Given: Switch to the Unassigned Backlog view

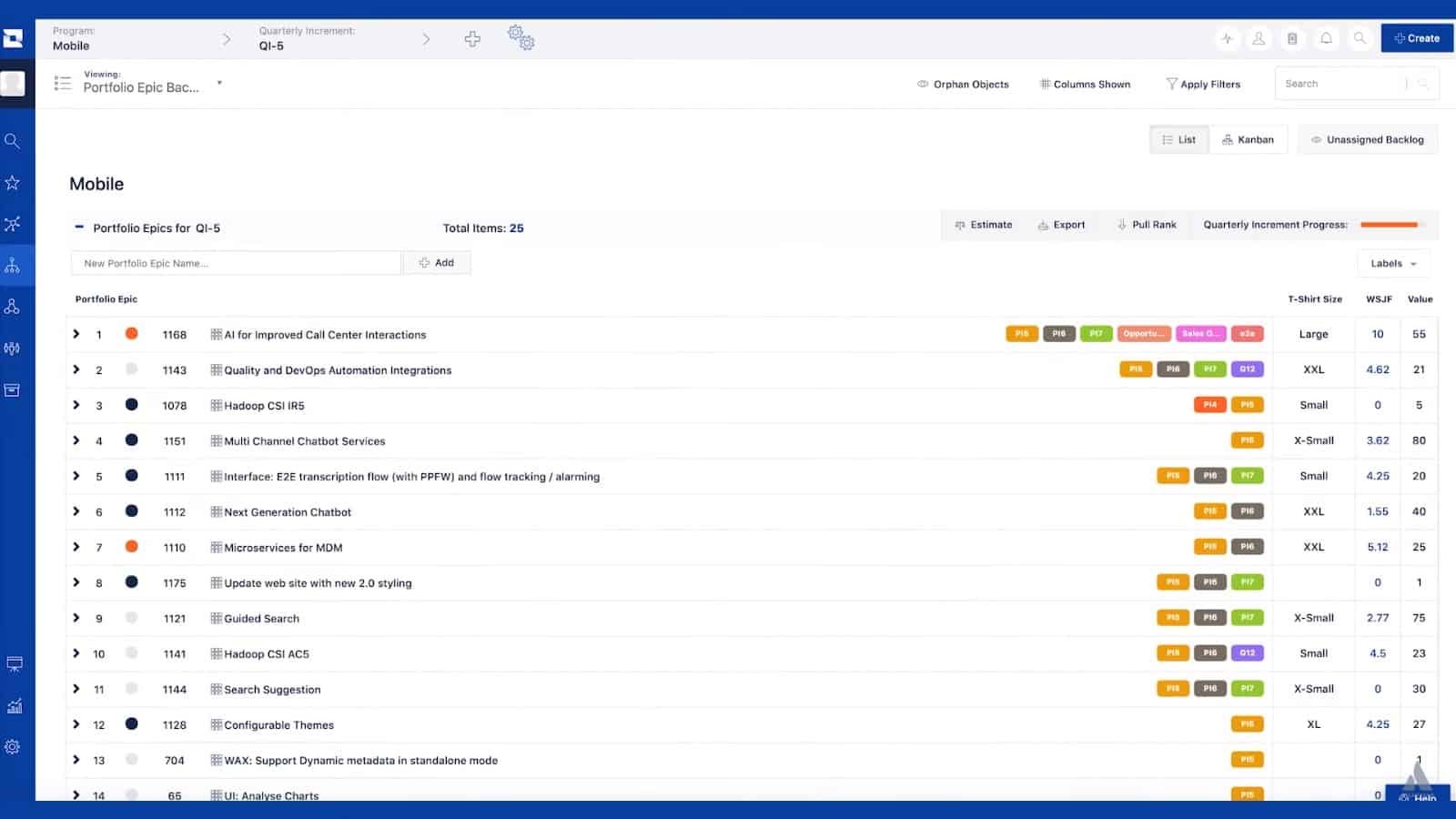Looking at the screenshot, I should (x=1368, y=139).
